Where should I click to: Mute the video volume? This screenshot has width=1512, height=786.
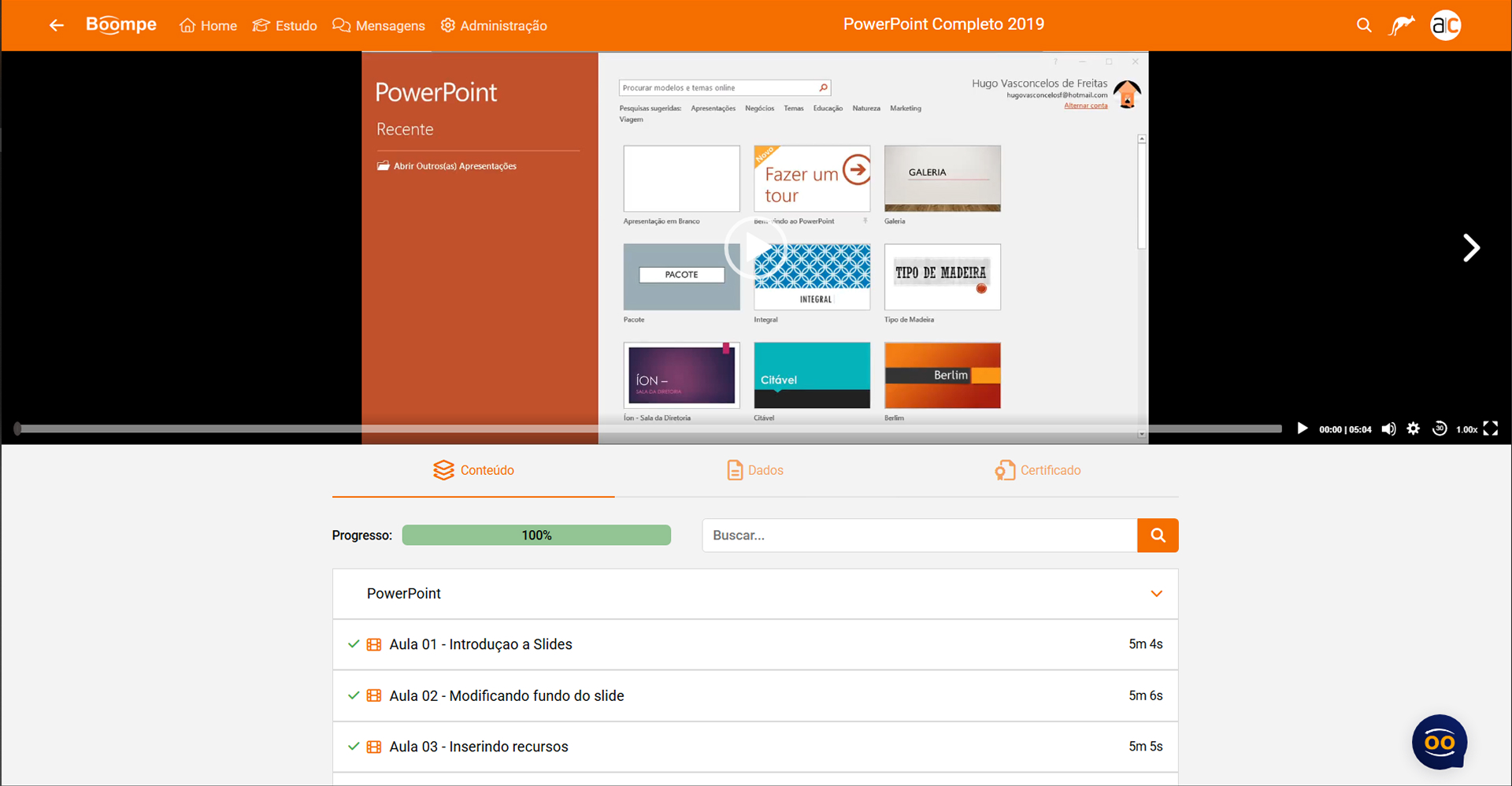coord(1388,428)
